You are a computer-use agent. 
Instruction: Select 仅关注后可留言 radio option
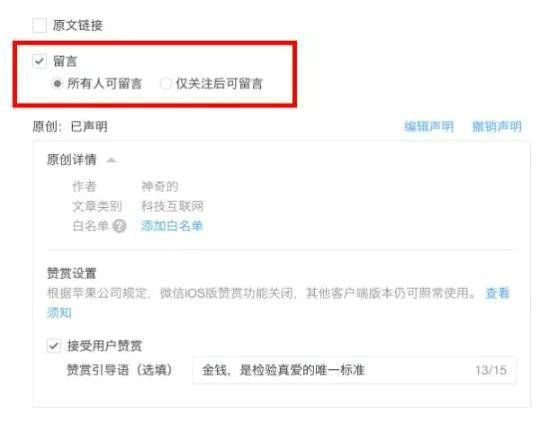pos(165,84)
